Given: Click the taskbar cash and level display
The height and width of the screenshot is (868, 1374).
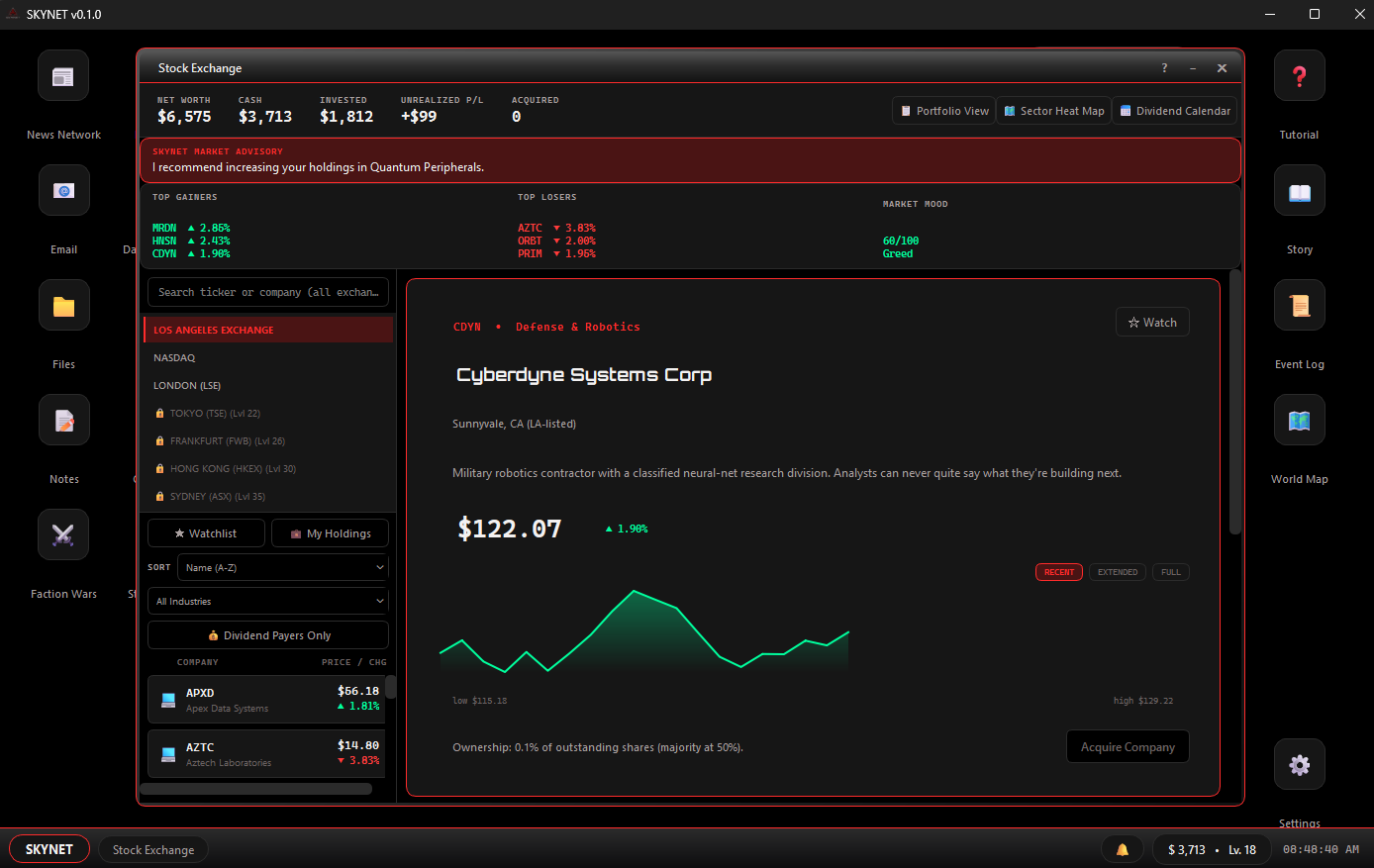Looking at the screenshot, I should tap(1212, 849).
